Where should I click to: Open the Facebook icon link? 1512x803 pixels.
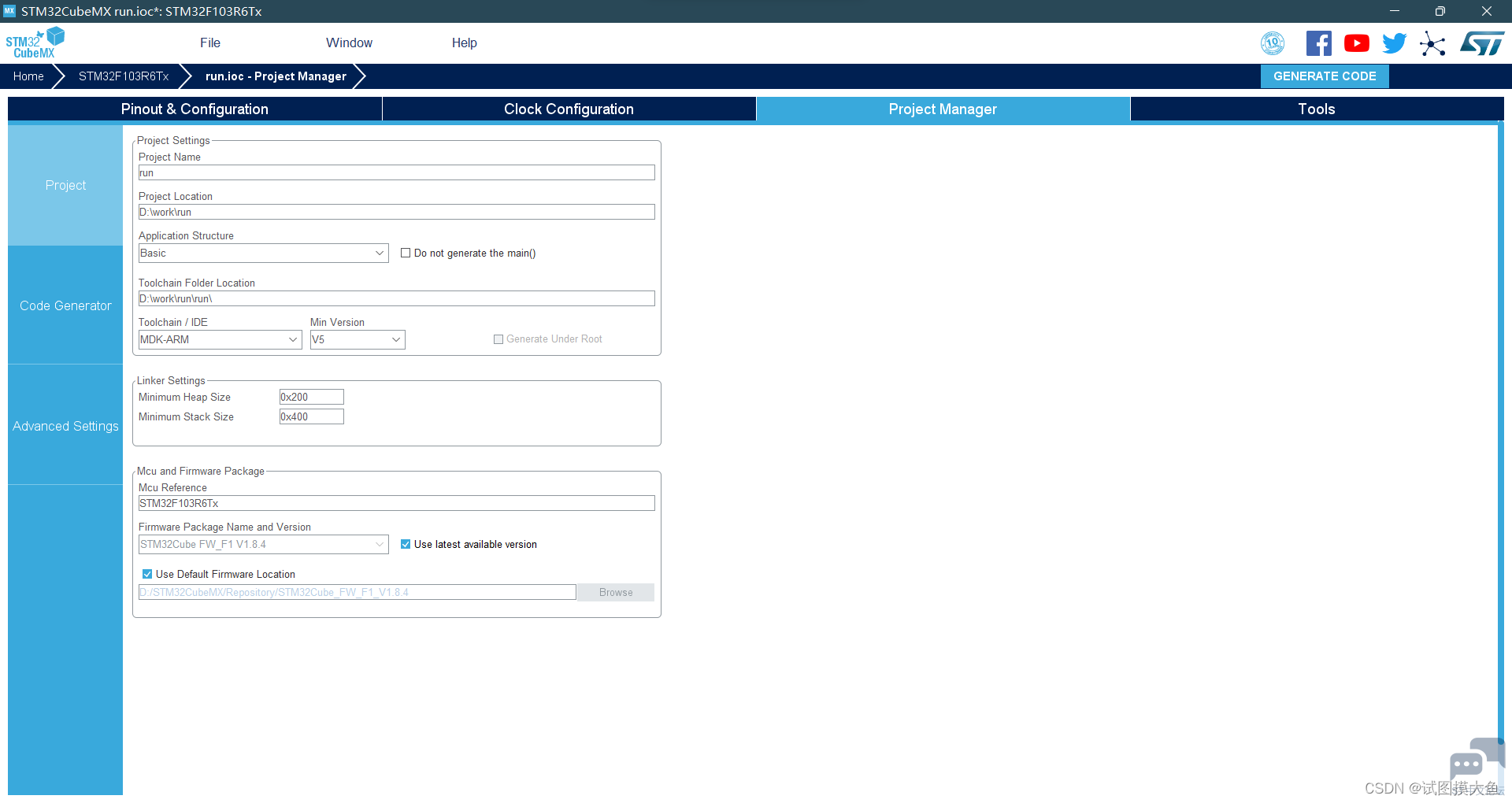coord(1318,43)
